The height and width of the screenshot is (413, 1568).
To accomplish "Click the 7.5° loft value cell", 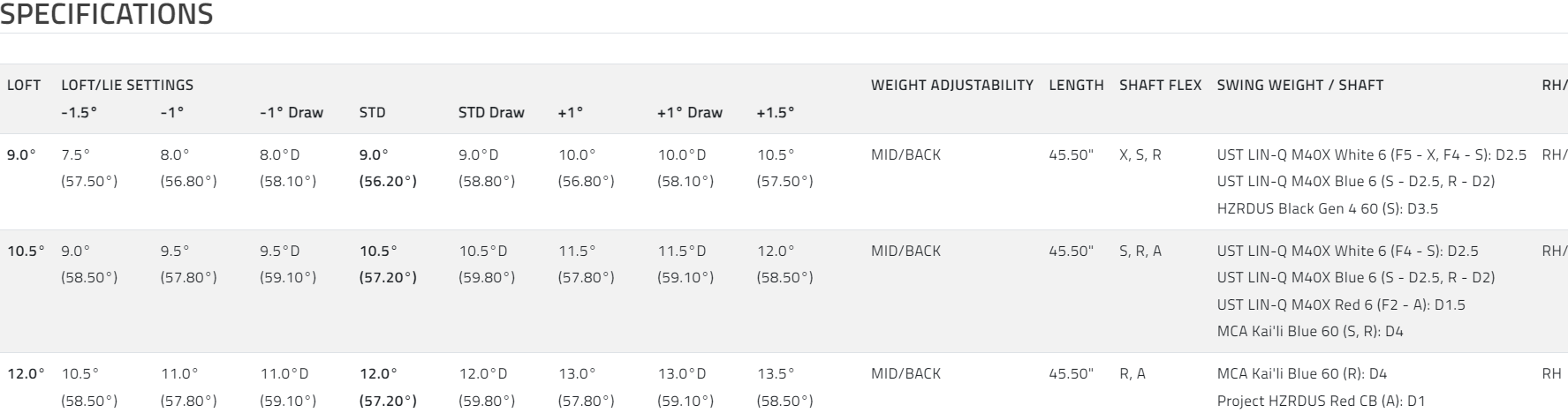I will coord(76,155).
